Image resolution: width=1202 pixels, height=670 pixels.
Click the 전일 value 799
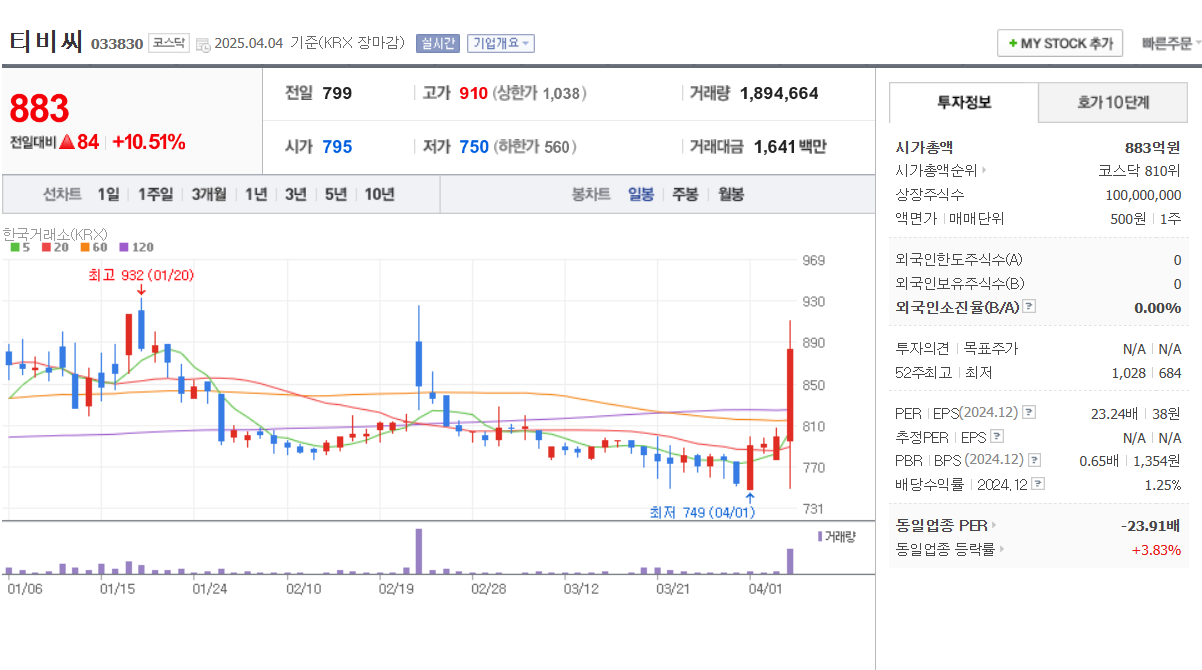pos(337,93)
